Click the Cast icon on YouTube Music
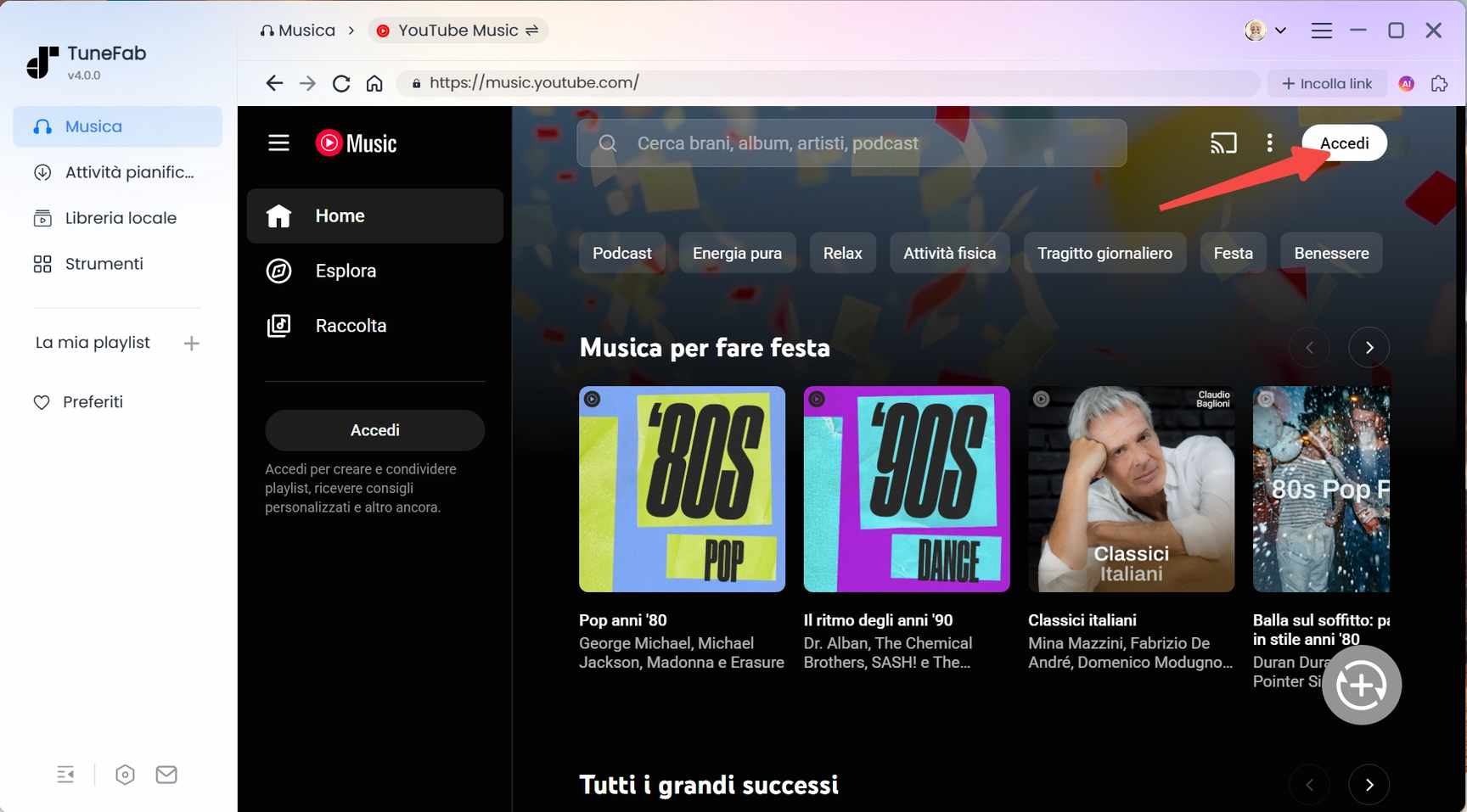1467x812 pixels. click(x=1223, y=143)
